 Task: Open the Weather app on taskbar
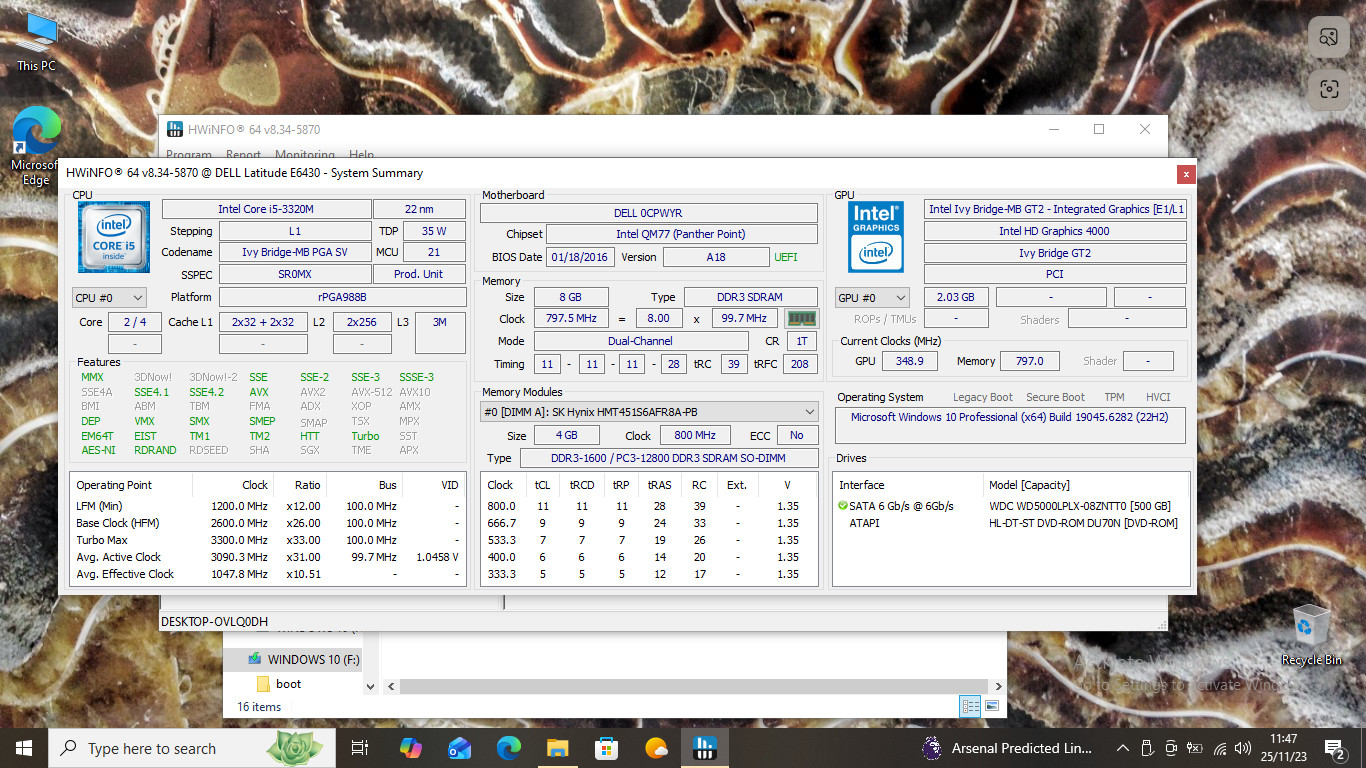point(656,748)
